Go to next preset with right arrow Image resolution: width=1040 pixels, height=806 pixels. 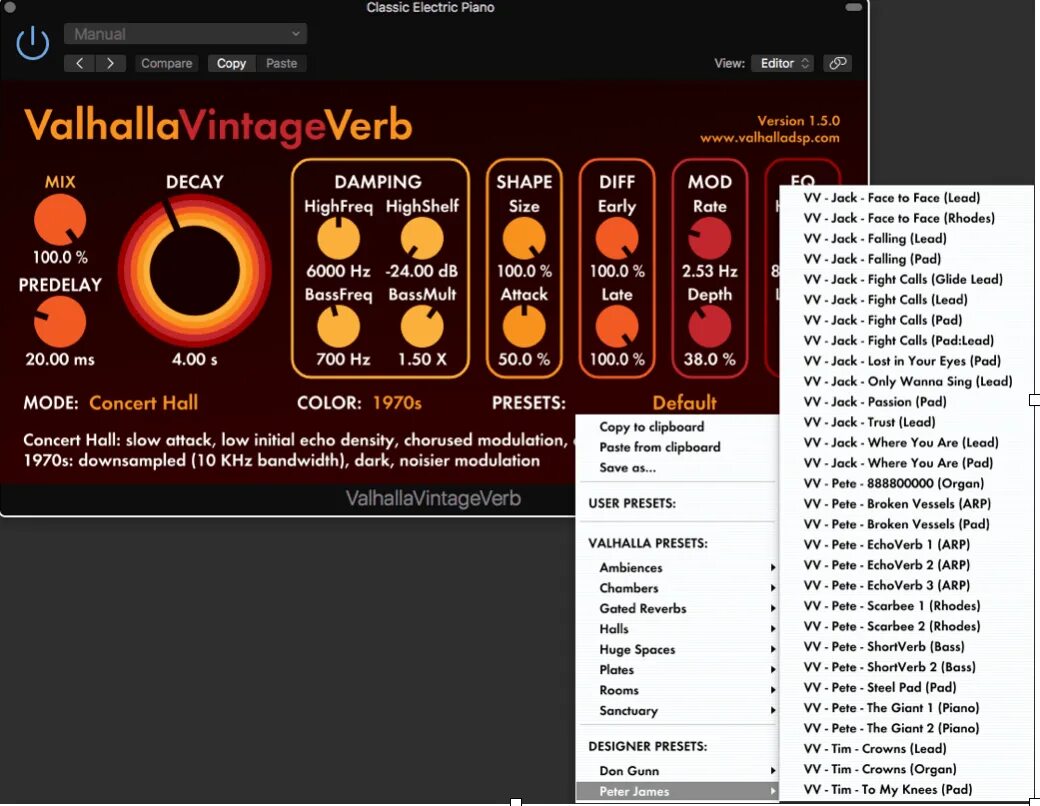coord(110,63)
